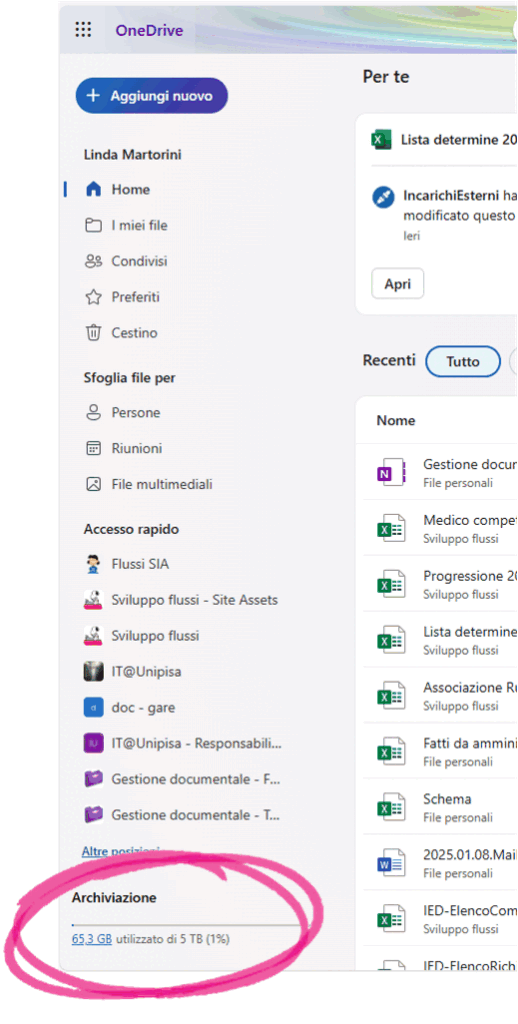Select the Condivisi people icon
Image resolution: width=518 pixels, height=1024 pixels.
click(x=94, y=261)
